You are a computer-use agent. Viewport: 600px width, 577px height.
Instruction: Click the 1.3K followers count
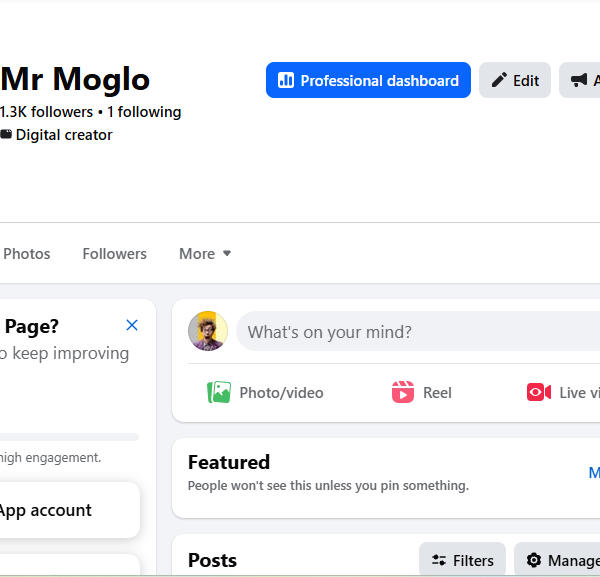tap(46, 112)
